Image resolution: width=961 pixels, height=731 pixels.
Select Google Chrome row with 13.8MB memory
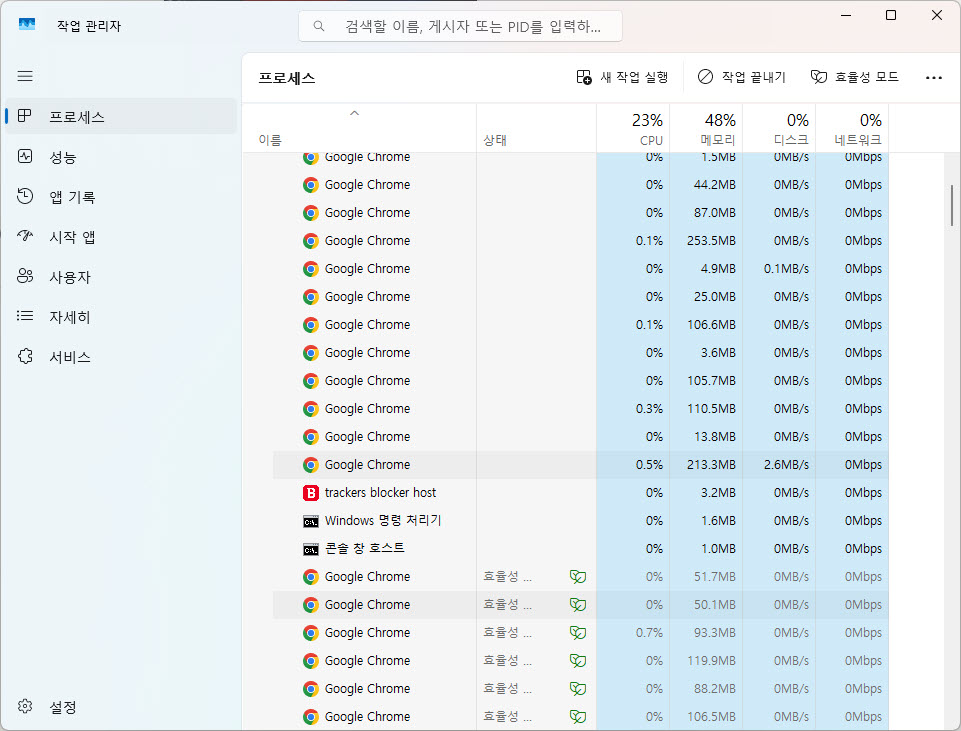(580, 437)
